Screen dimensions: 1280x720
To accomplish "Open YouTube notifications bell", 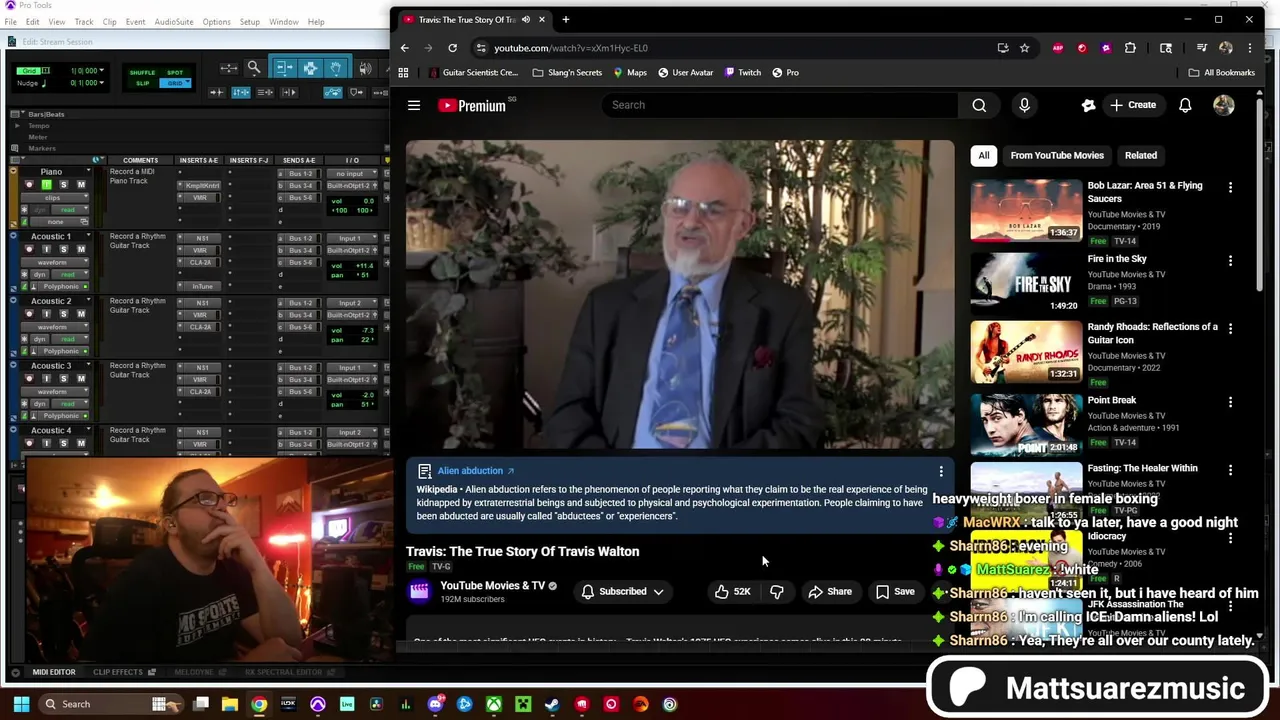I will 1185,105.
